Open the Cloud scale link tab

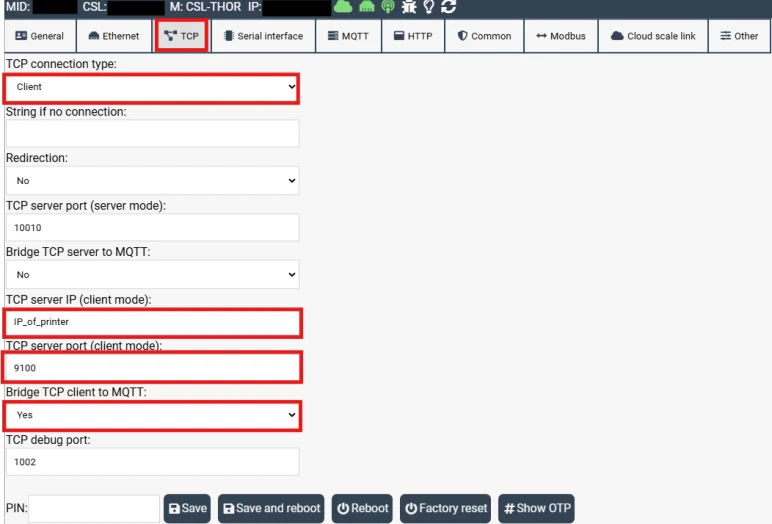click(653, 36)
